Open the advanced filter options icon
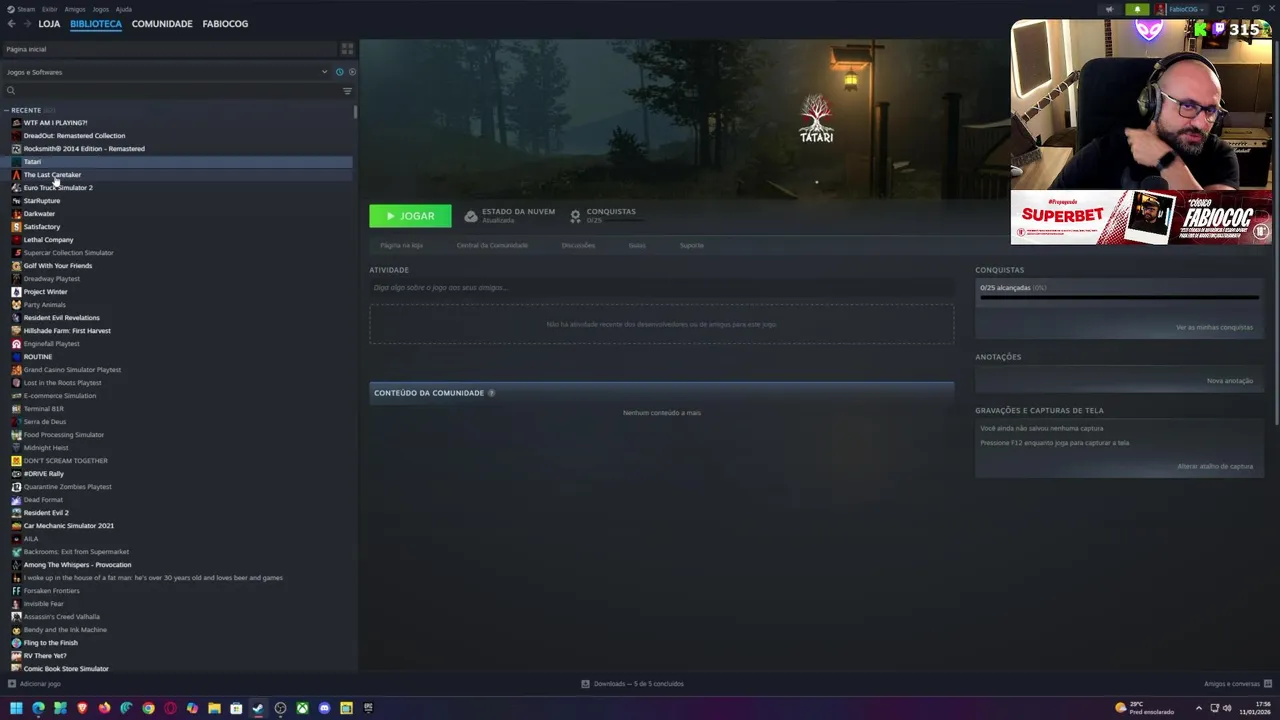The width and height of the screenshot is (1280, 720). pos(347,91)
